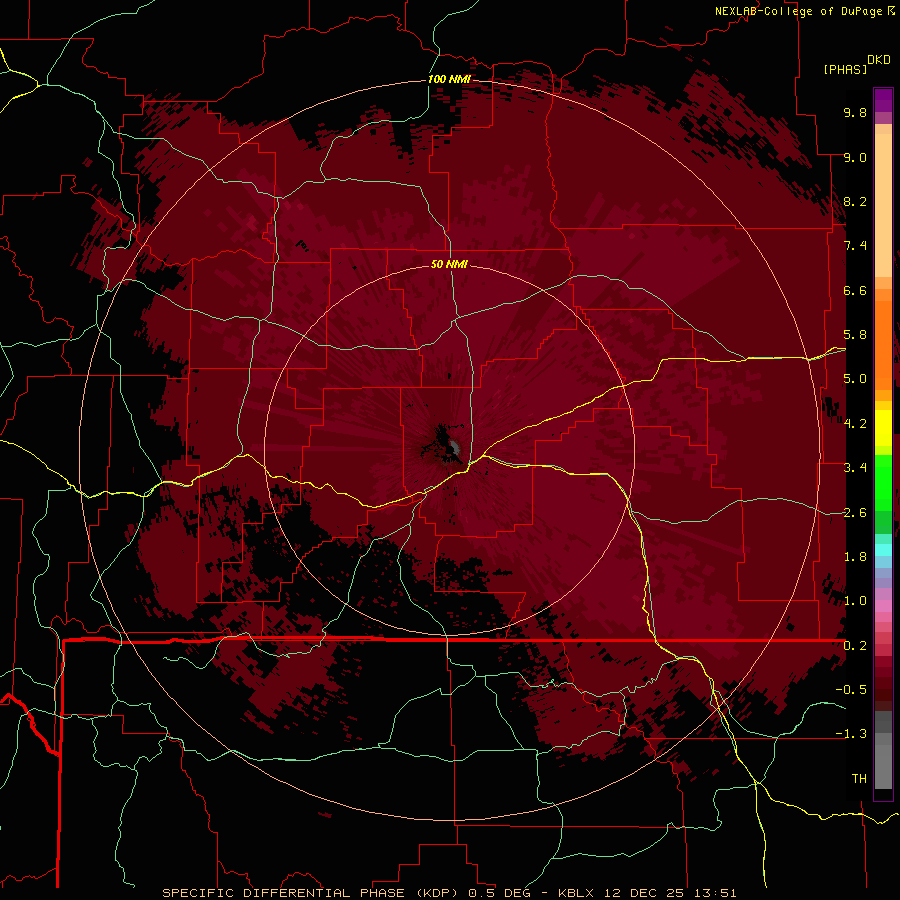The image size is (900, 900).
Task: Select the 7.4 scale value
Action: [855, 246]
